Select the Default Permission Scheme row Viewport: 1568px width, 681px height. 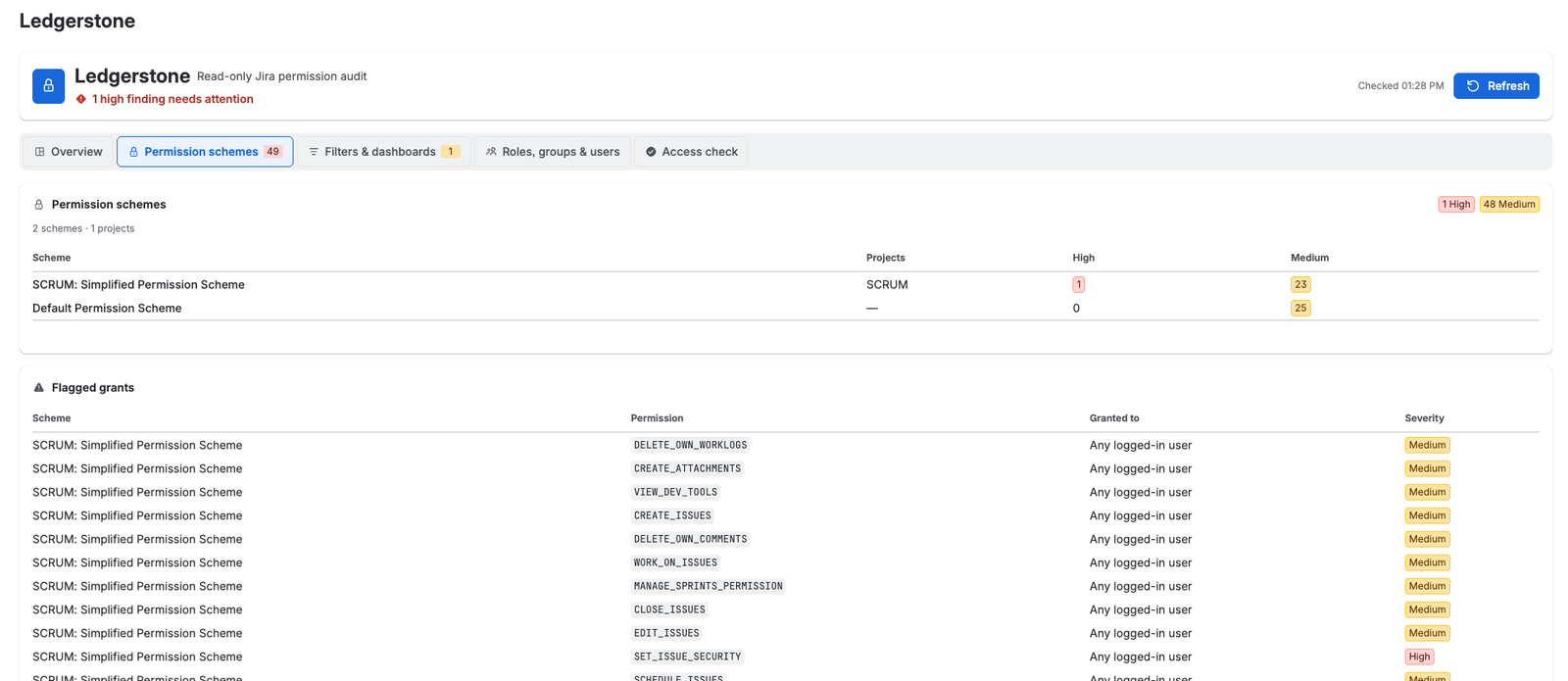785,309
